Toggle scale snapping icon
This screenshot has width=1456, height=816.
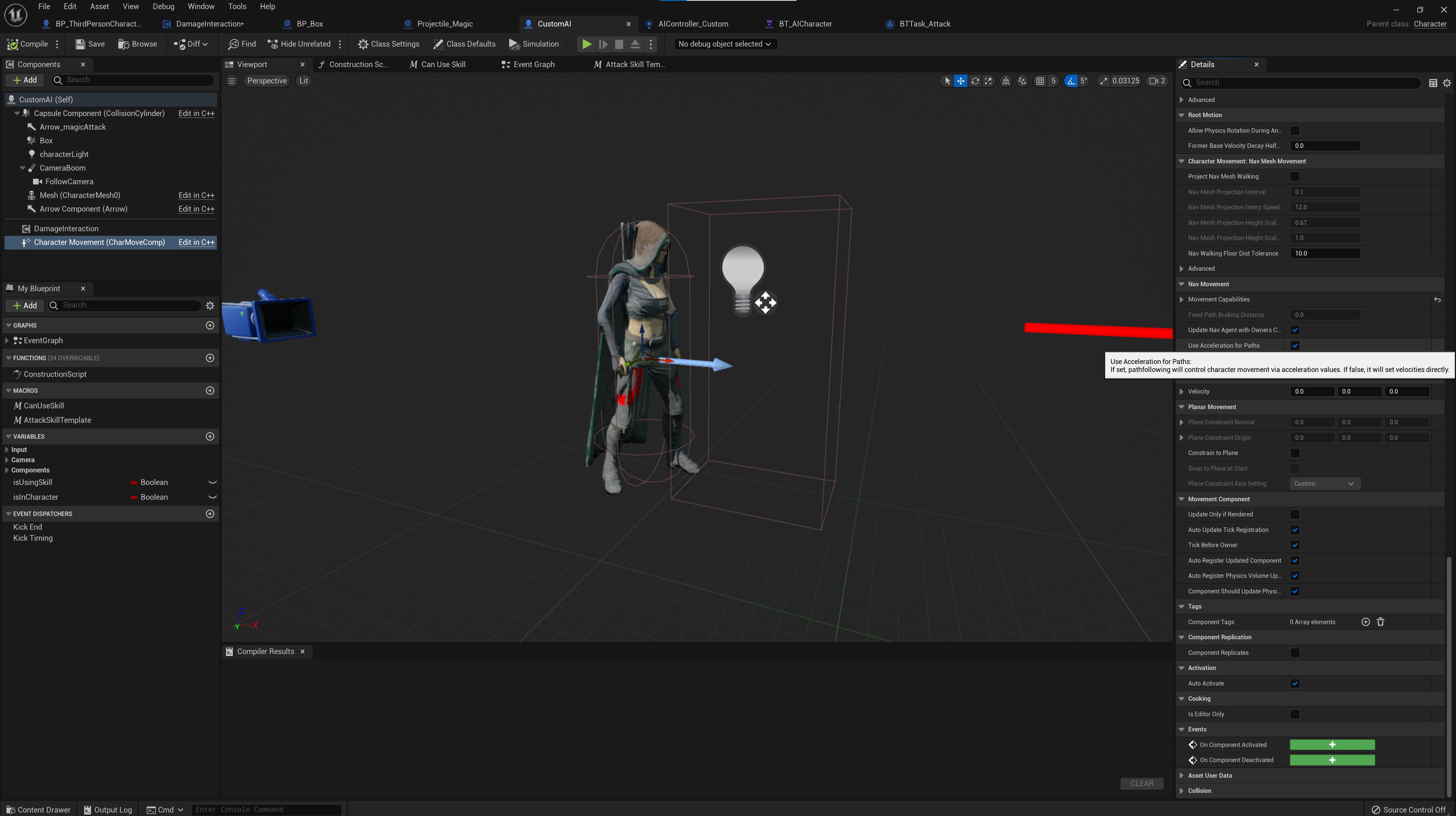coord(1103,81)
